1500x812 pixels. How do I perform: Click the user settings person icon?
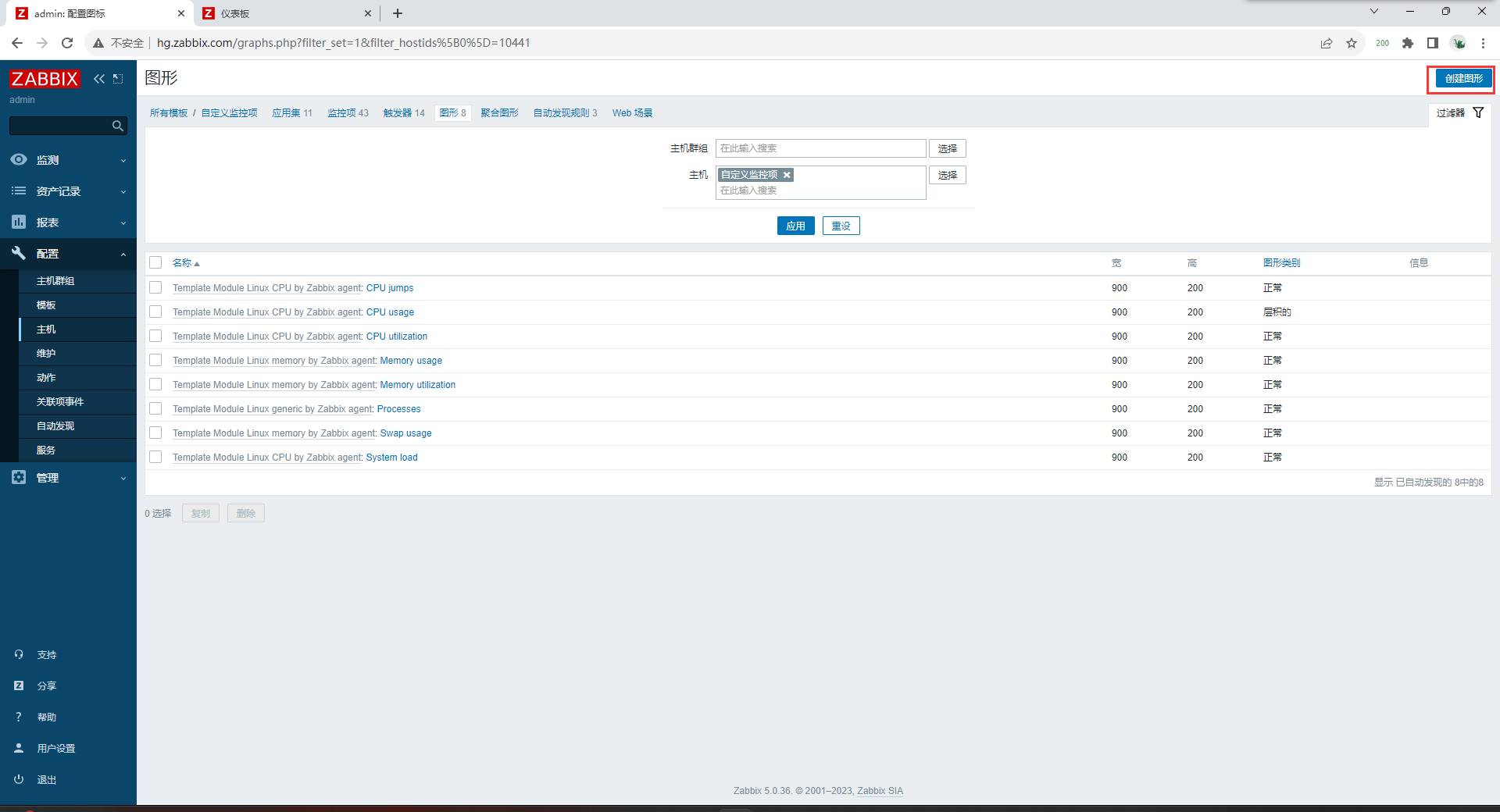pyautogui.click(x=19, y=748)
